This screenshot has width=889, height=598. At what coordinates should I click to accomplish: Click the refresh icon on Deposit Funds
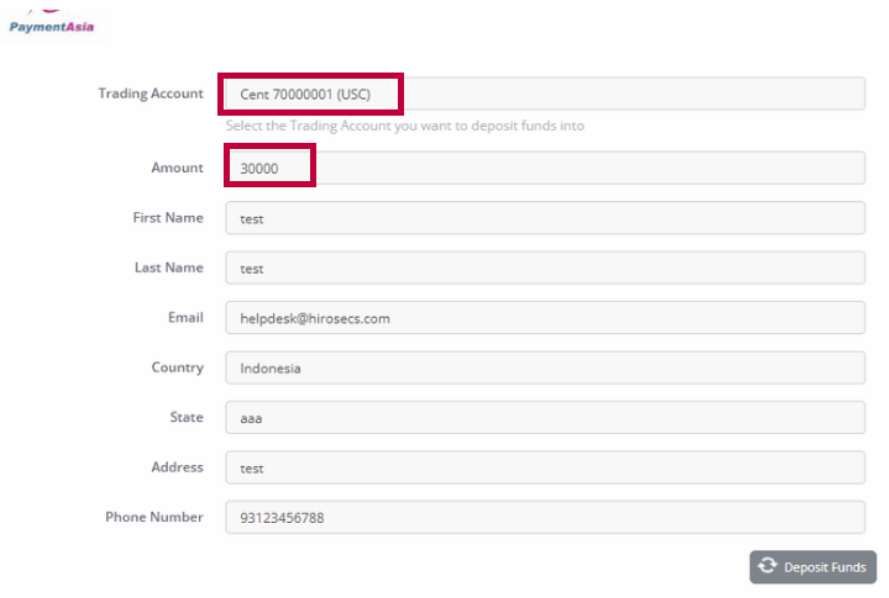tap(767, 566)
